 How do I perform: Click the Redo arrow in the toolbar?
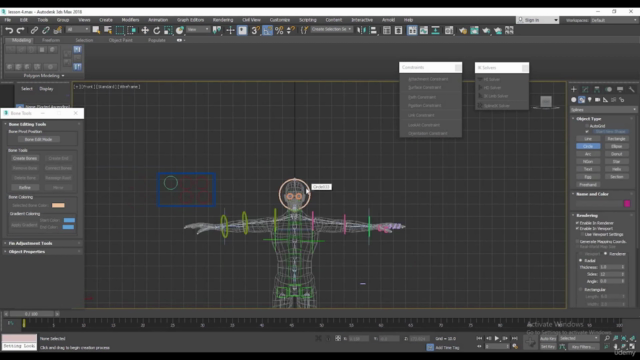[20, 30]
